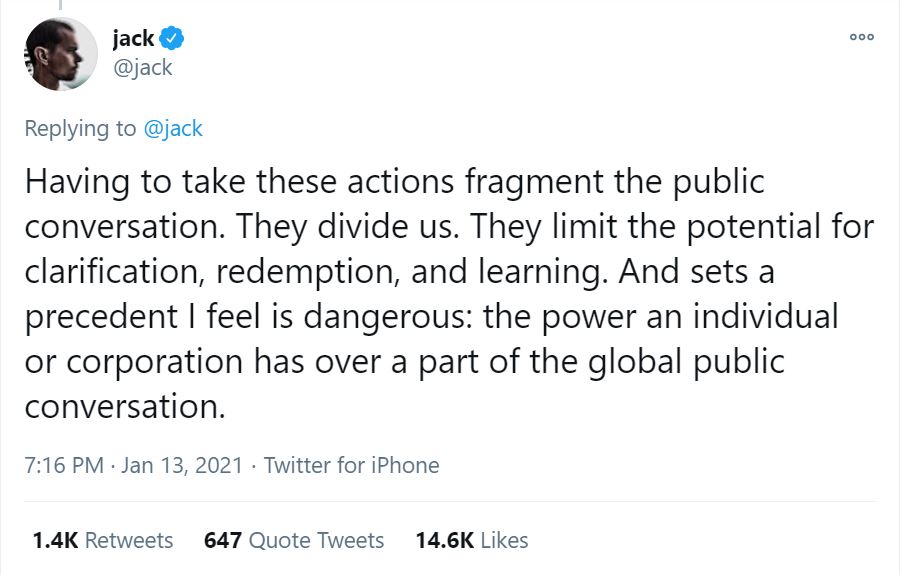Click the final word "conversation." of the tweet
The width and height of the screenshot is (903, 575).
coord(122,407)
